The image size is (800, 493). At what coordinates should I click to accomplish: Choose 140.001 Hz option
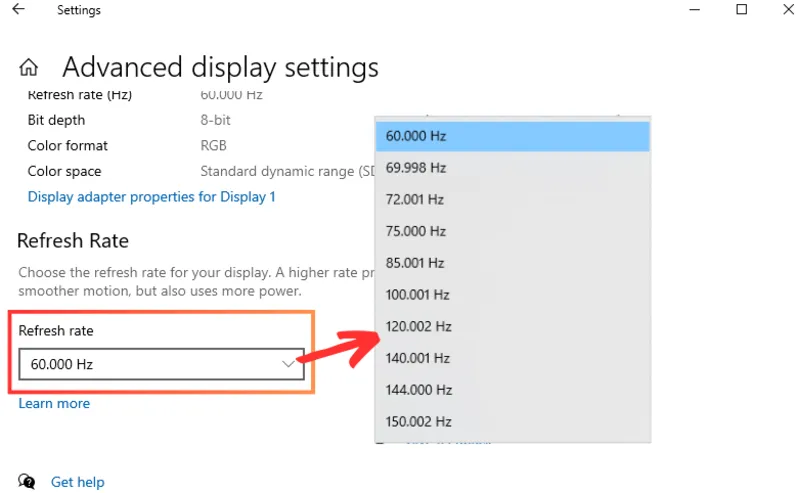512,358
